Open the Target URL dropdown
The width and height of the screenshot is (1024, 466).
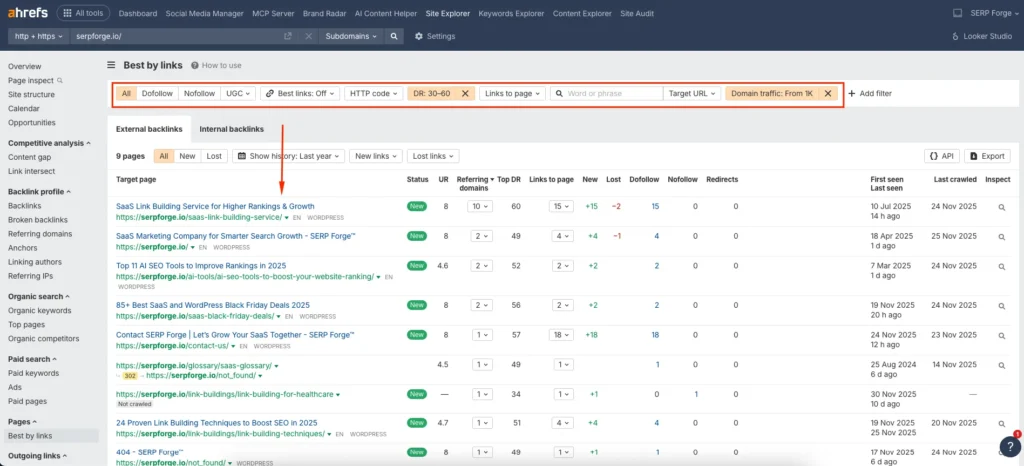click(692, 93)
